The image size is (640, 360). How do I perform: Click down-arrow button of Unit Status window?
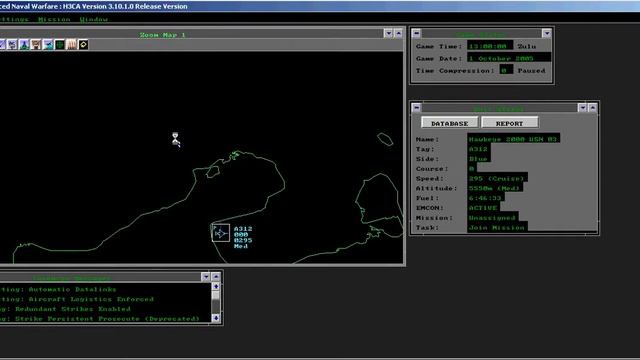582,108
